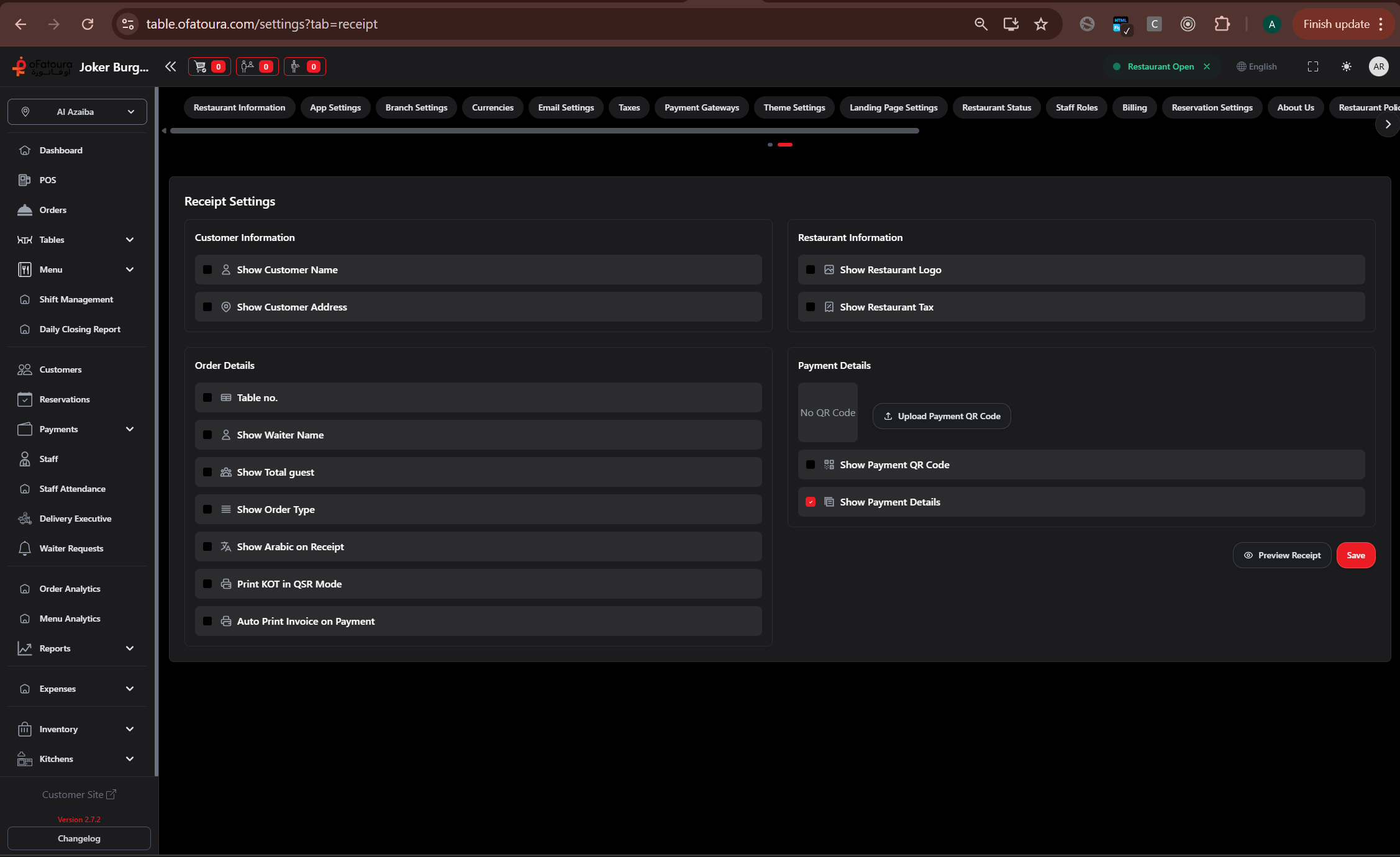Screen dimensions: 1400x857
Task: Open Delivery Executive in sidebar
Action: point(75,519)
